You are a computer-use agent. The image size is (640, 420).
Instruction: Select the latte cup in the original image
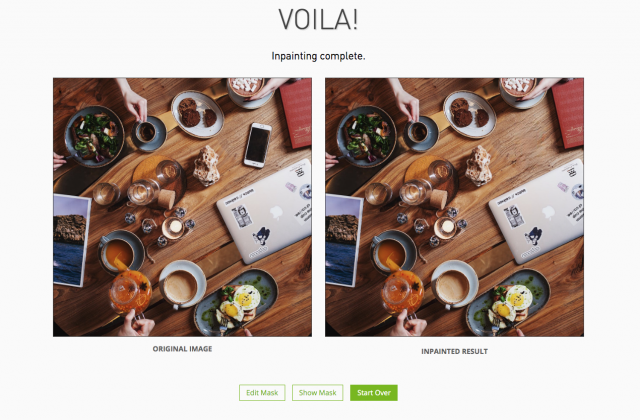(x=182, y=285)
